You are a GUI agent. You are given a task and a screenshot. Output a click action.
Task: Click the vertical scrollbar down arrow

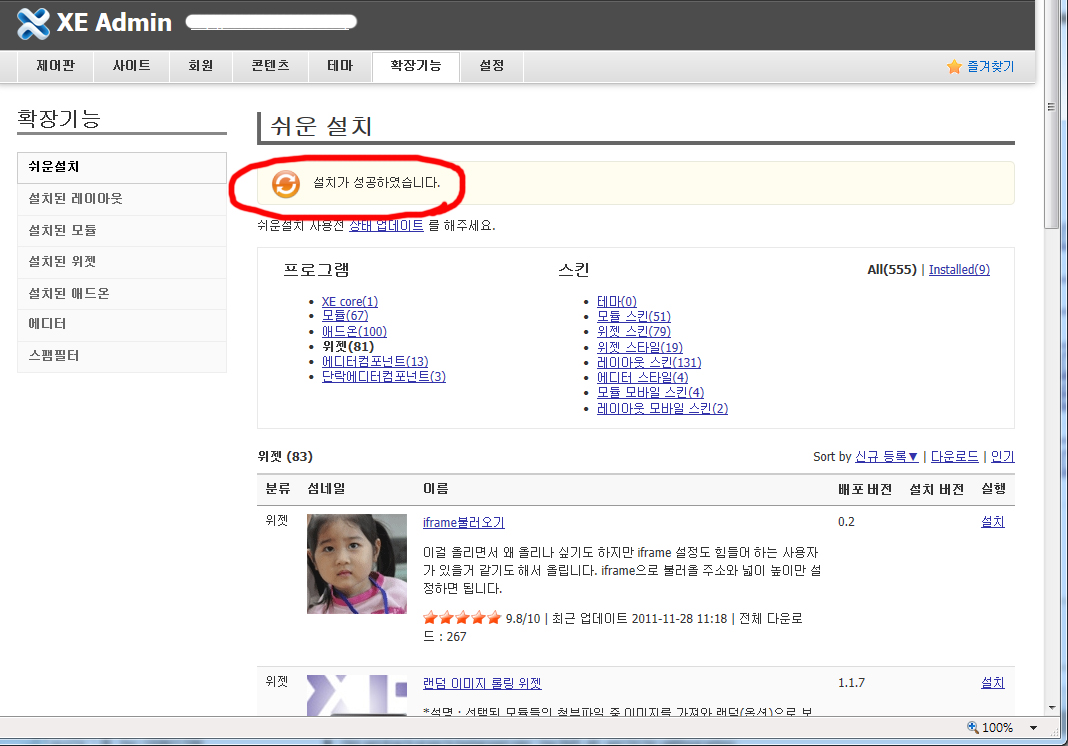pyautogui.click(x=1050, y=706)
